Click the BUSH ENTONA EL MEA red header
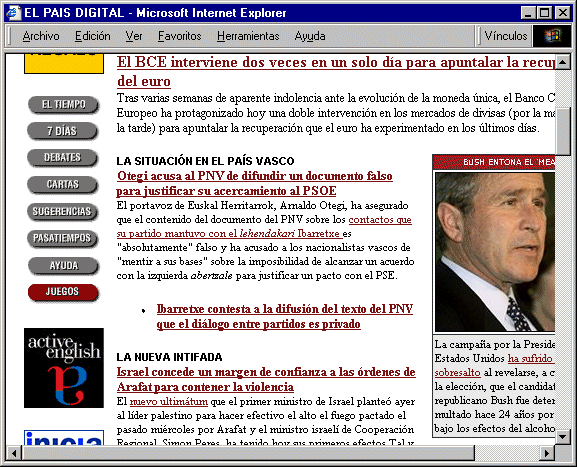Screen dimensions: 577x467 pyautogui.click(x=494, y=162)
